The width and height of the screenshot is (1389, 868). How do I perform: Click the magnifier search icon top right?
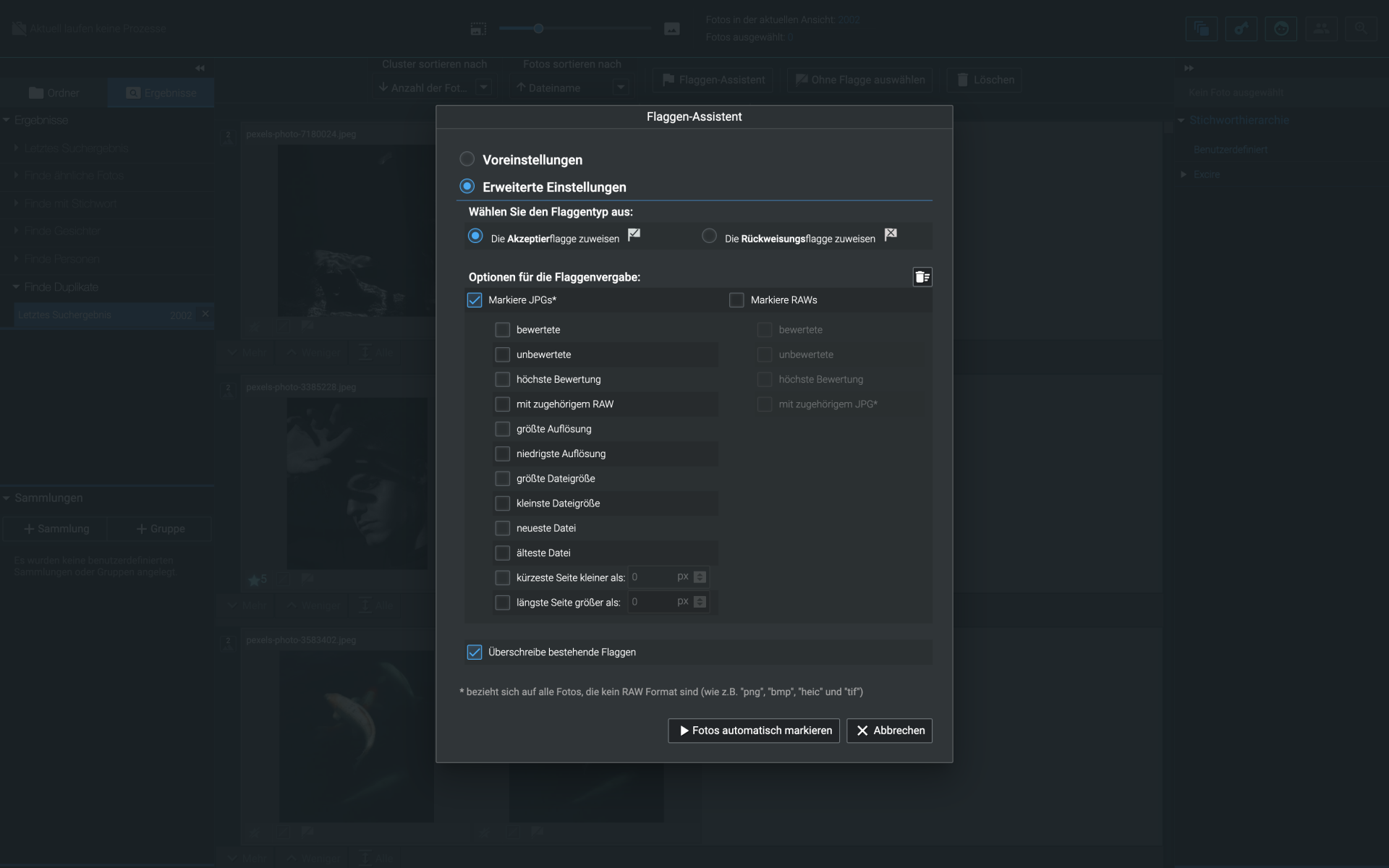pyautogui.click(x=1361, y=29)
